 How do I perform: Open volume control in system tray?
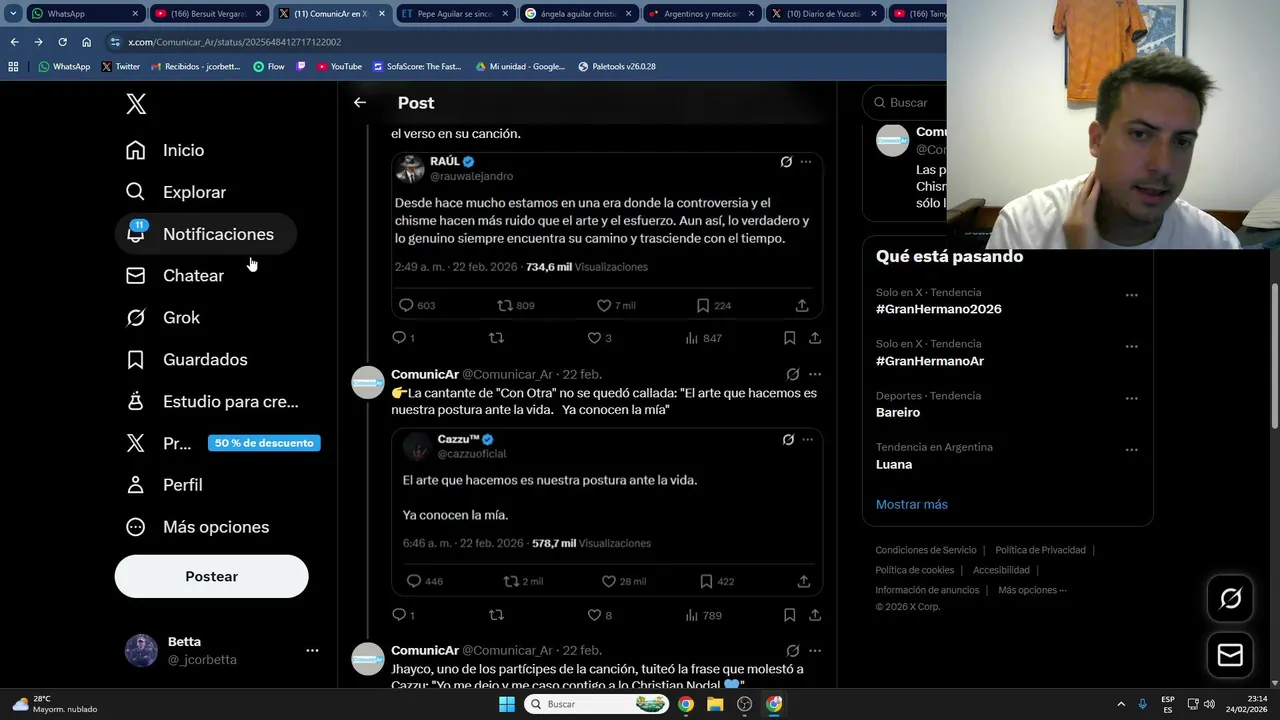pos(1209,704)
